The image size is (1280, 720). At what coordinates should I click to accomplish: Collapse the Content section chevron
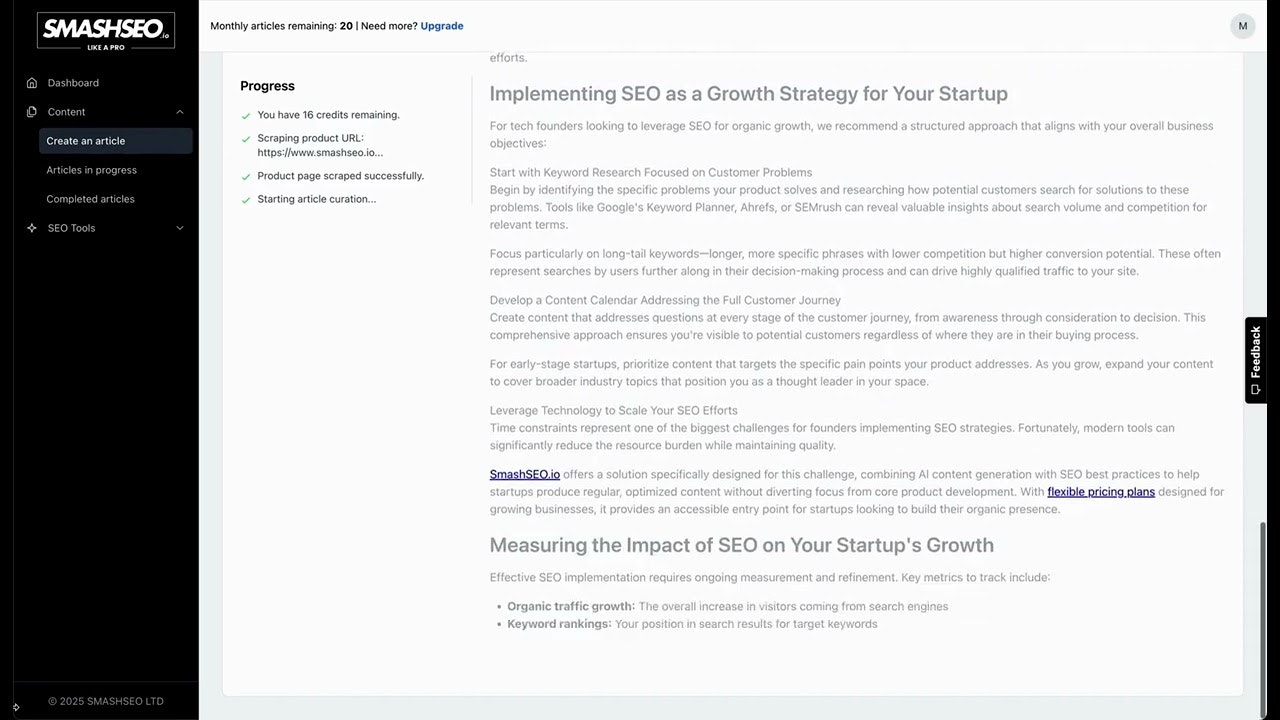tap(180, 112)
